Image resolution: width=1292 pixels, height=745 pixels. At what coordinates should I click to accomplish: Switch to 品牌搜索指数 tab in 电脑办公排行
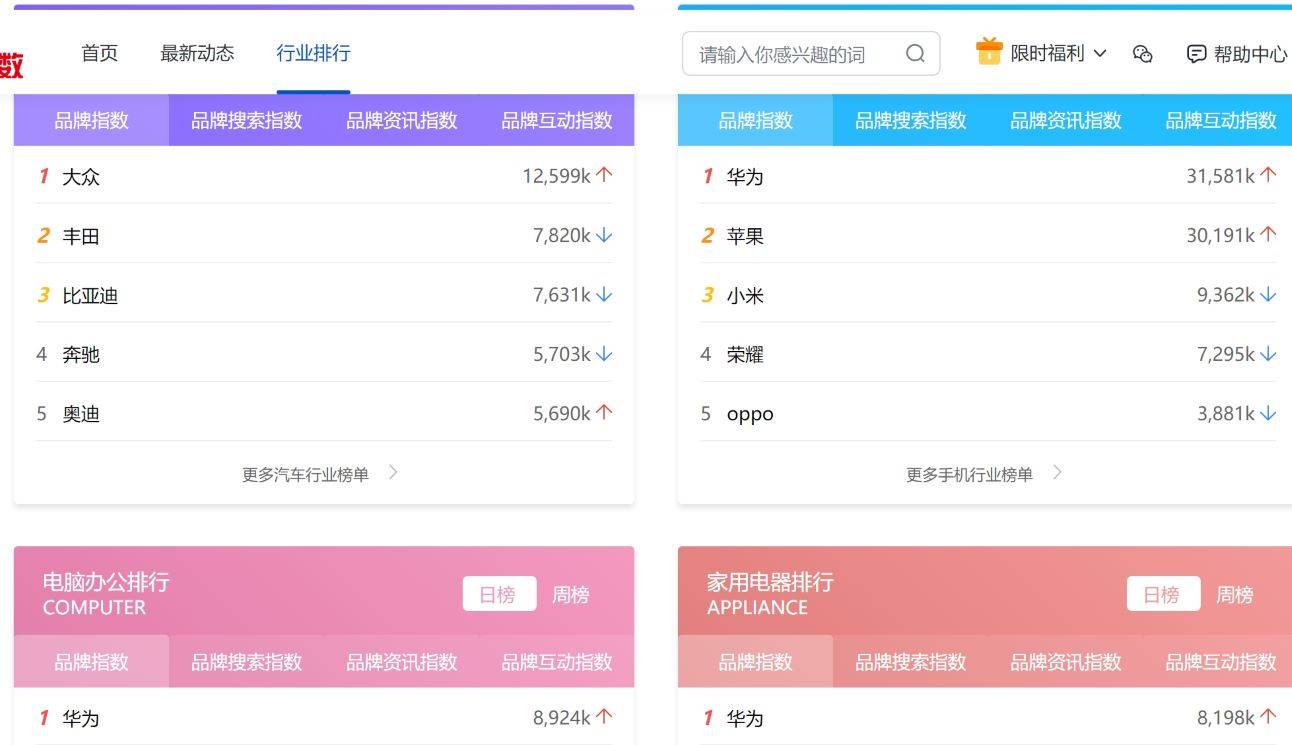pos(246,662)
